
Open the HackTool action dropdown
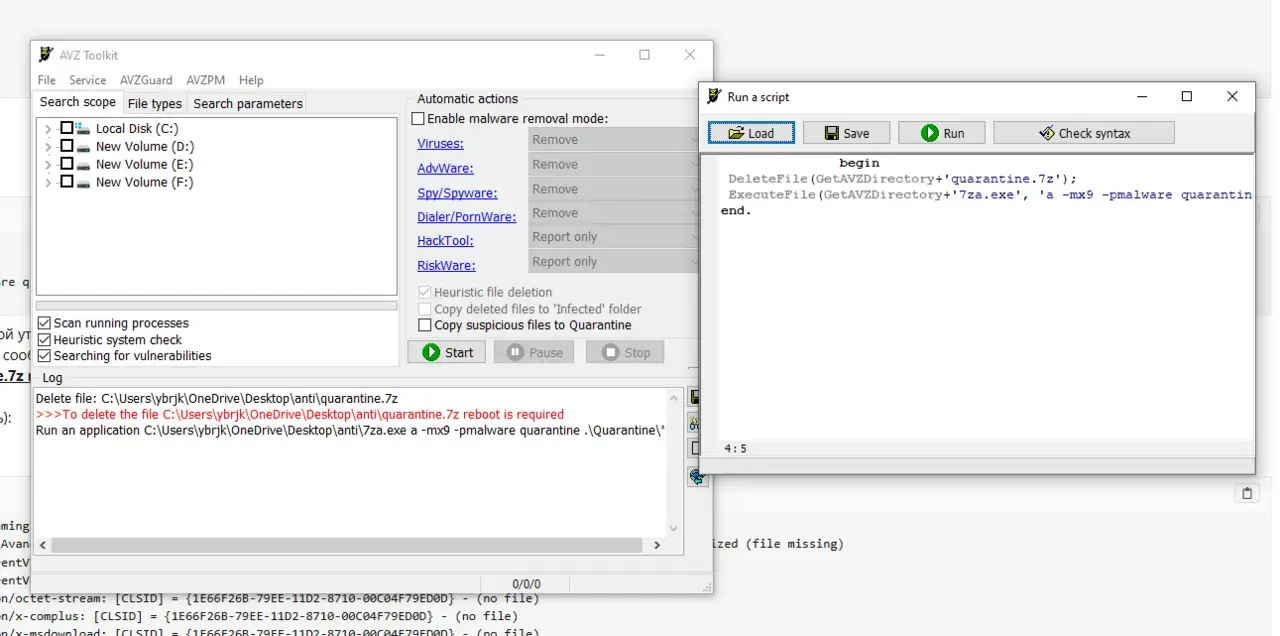613,237
